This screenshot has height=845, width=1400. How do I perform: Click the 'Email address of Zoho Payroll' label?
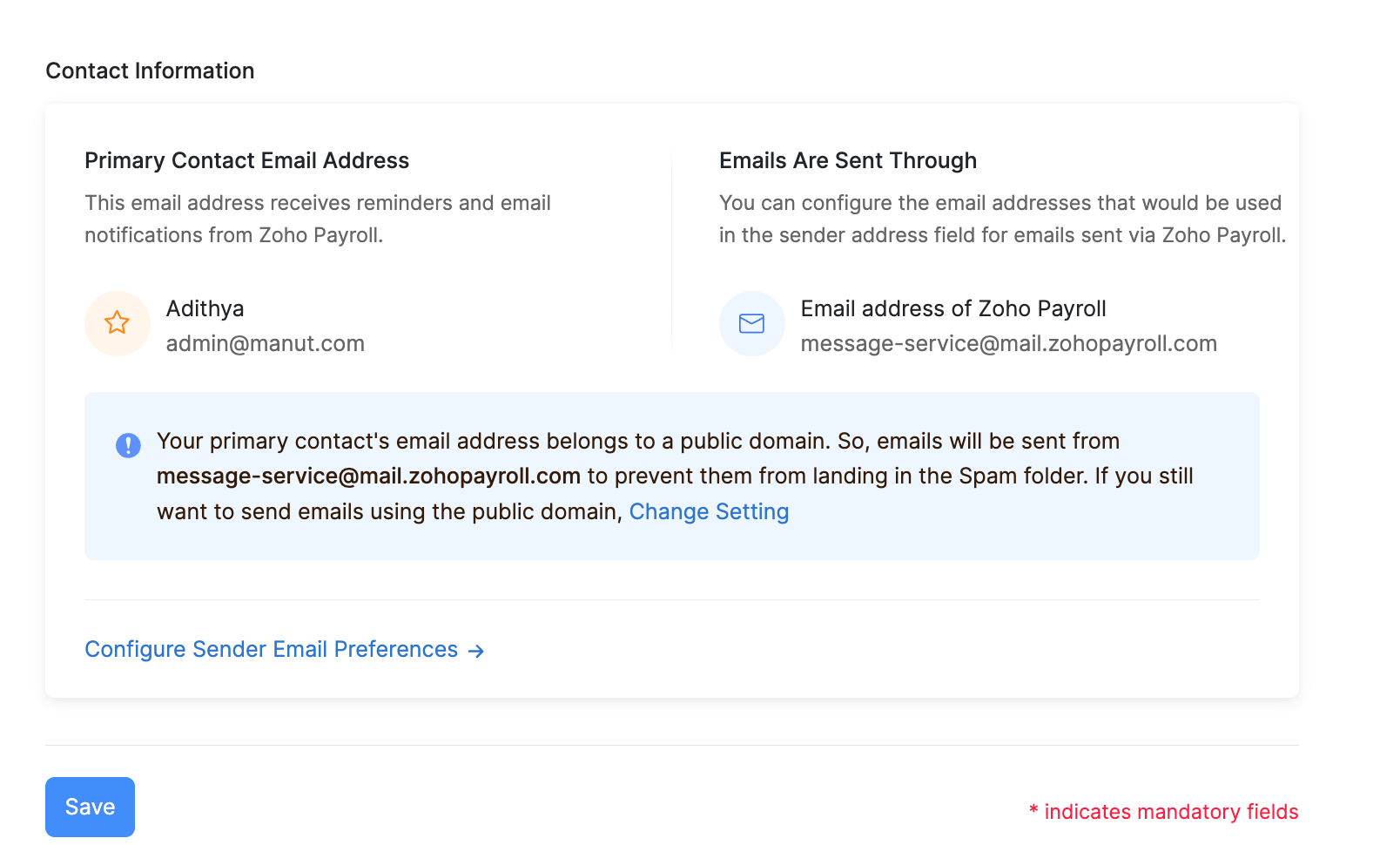point(952,308)
